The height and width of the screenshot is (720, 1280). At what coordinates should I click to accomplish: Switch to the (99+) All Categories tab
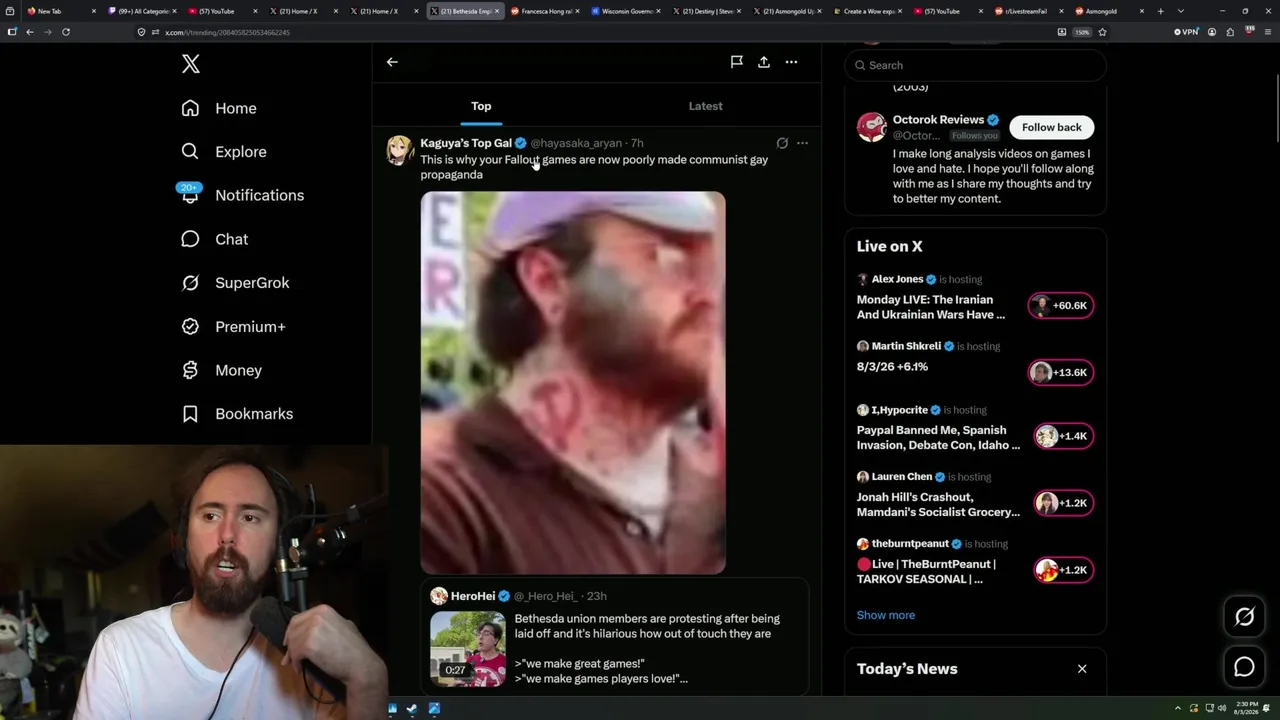click(144, 11)
